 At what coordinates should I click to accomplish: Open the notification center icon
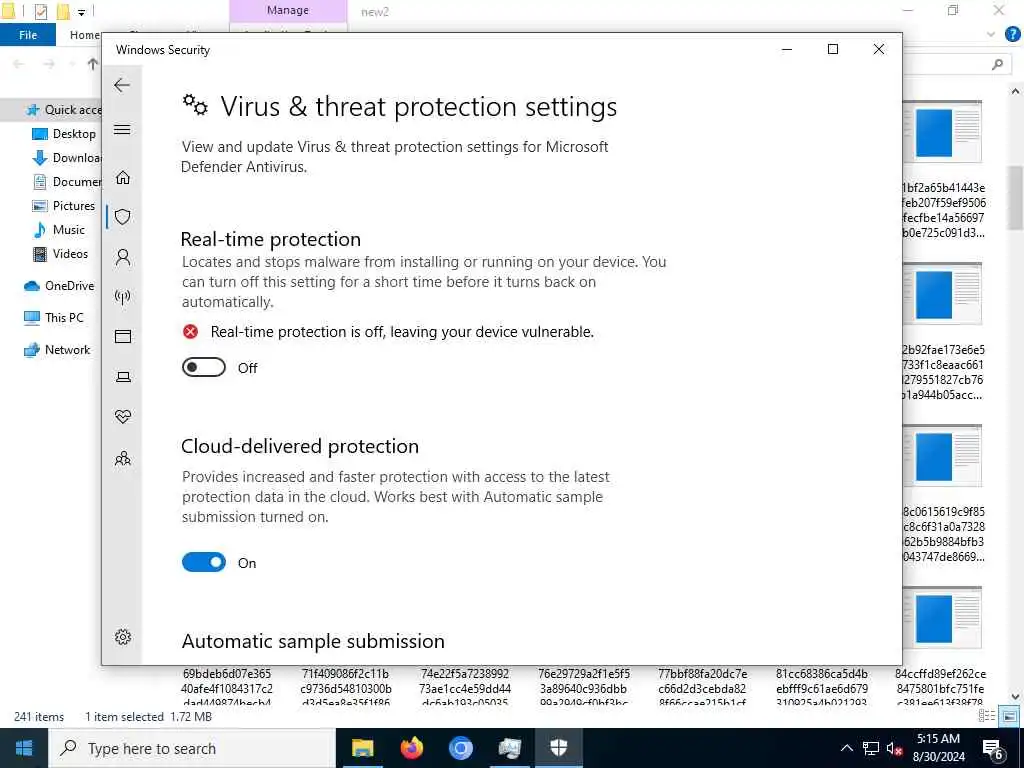[993, 748]
